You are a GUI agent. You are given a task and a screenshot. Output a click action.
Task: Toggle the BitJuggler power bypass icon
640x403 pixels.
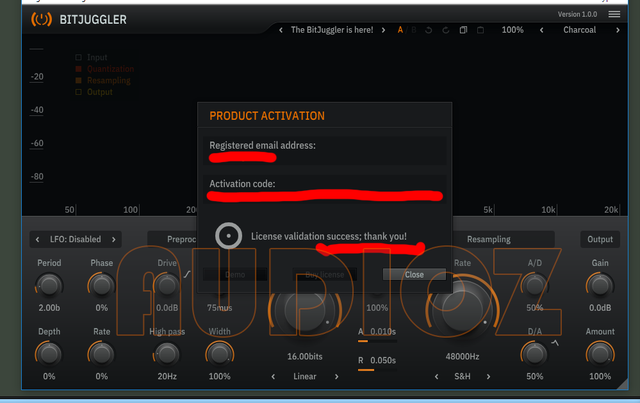point(41,19)
